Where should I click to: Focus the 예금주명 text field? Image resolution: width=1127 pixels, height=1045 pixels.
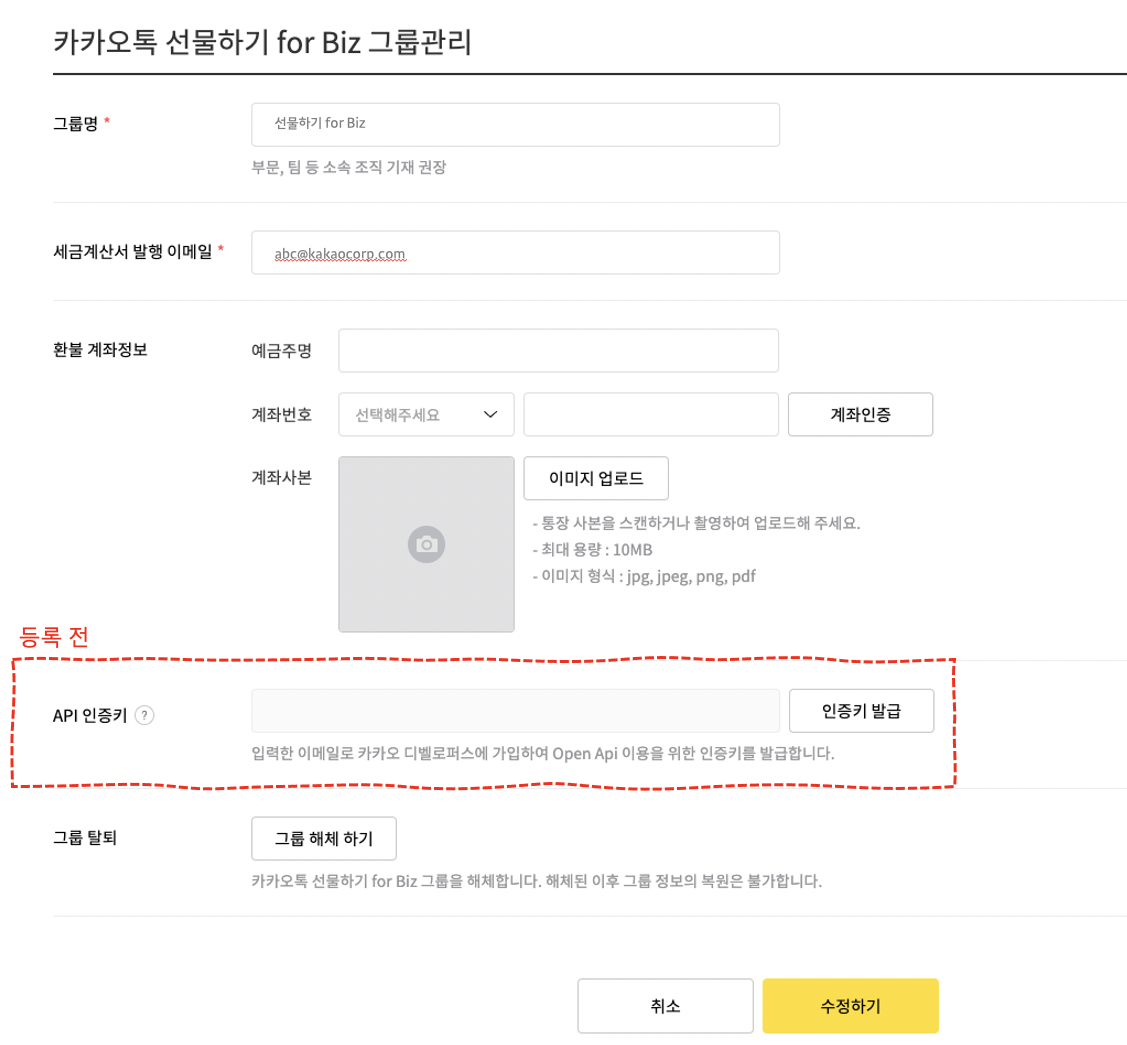click(558, 351)
